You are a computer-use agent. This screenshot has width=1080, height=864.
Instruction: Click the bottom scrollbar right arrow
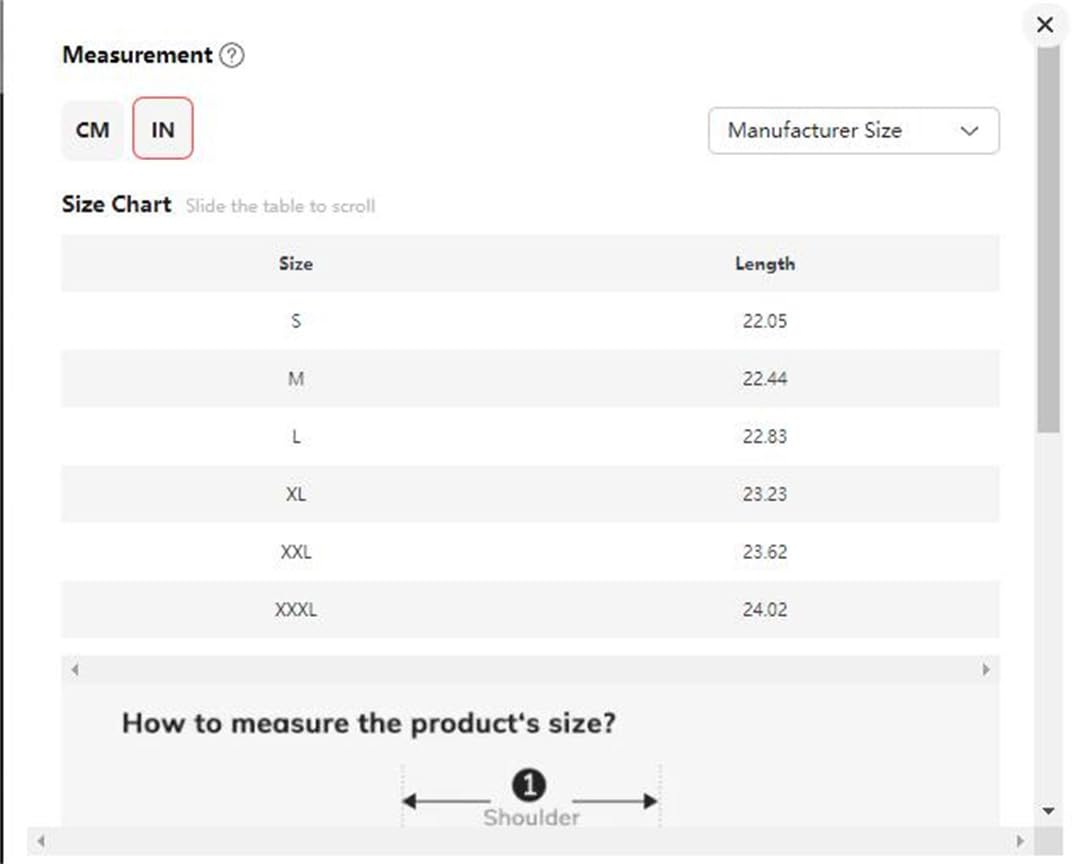tap(1020, 841)
